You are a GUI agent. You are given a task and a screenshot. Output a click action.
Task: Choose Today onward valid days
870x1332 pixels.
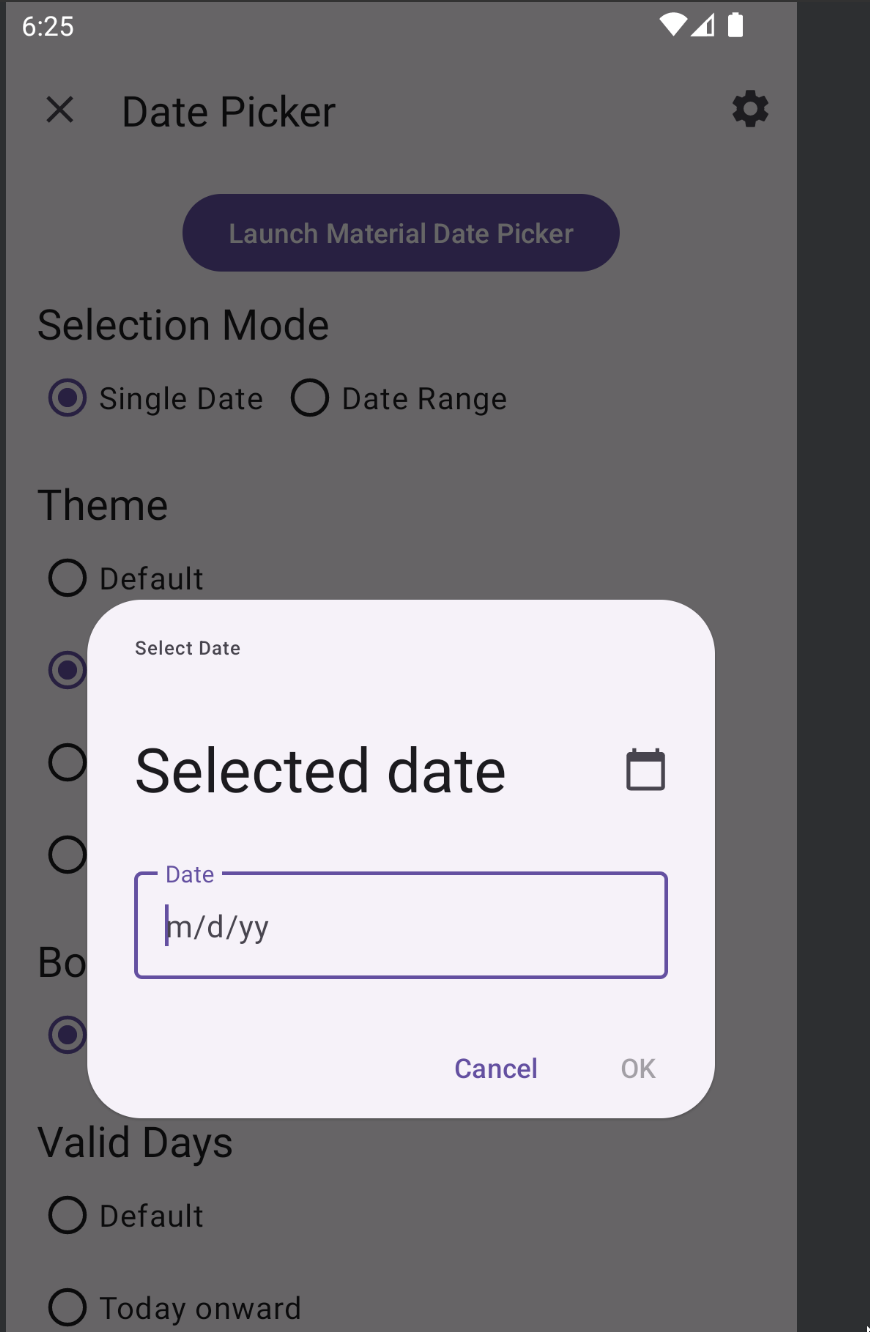(67, 1307)
